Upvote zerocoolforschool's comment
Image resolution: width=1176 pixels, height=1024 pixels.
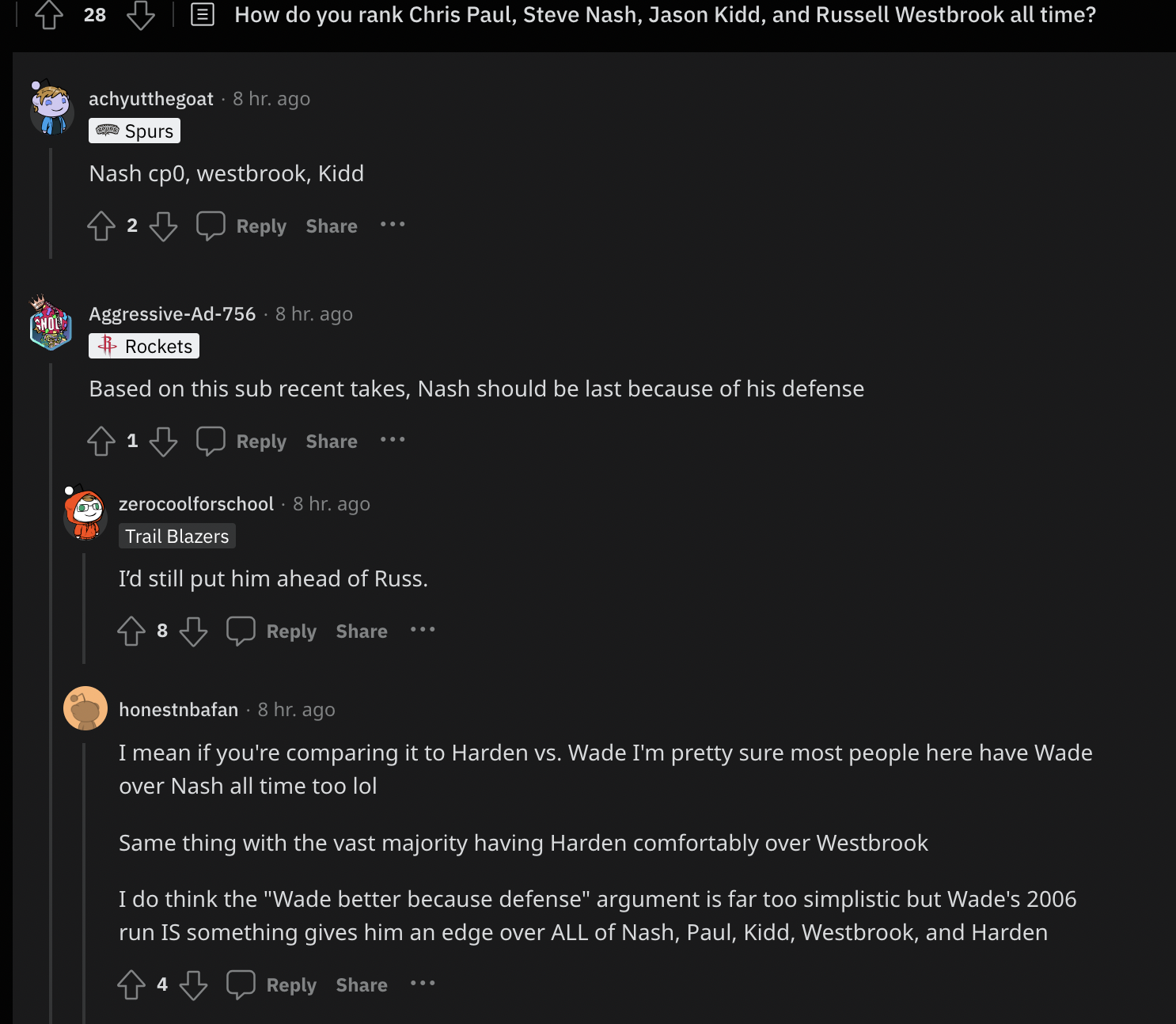coord(131,631)
